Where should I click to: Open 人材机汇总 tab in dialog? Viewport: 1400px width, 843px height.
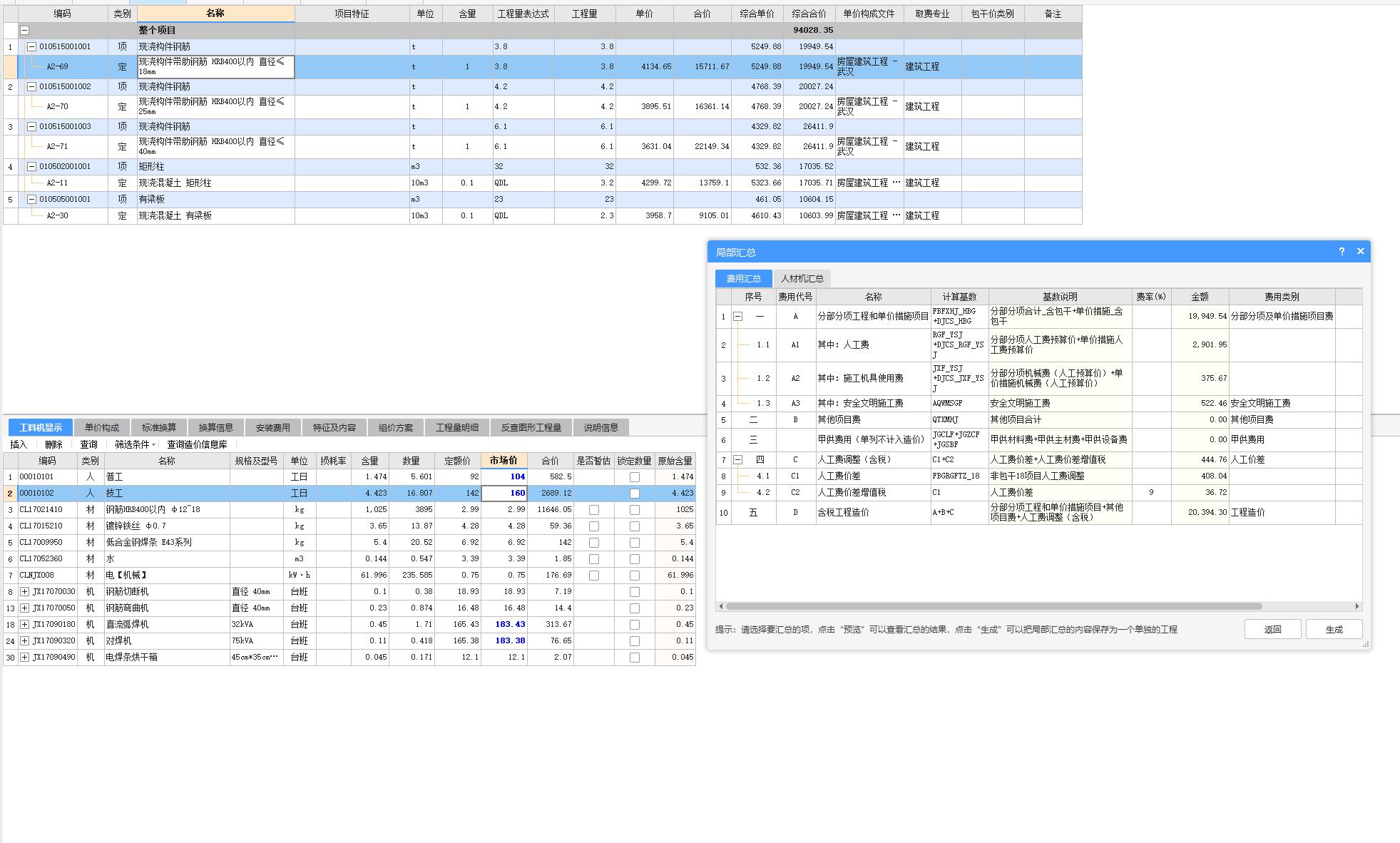click(802, 278)
